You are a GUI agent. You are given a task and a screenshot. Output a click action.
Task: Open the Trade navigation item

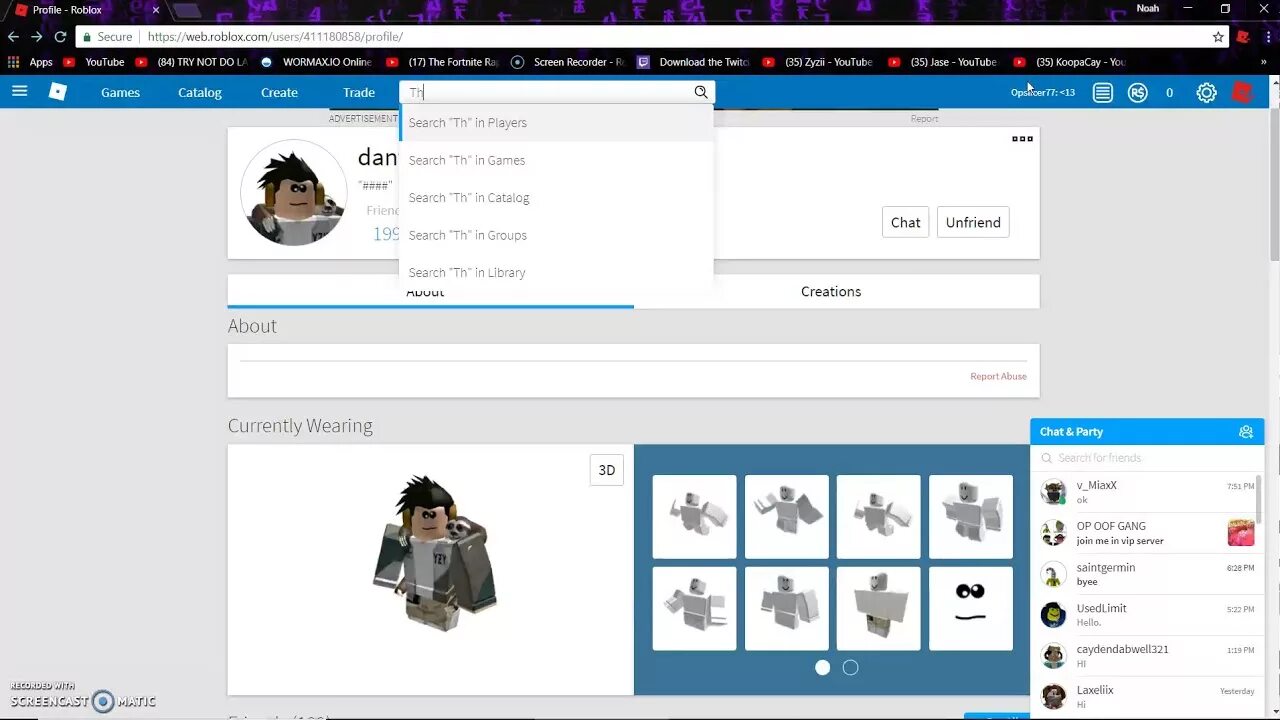pyautogui.click(x=359, y=92)
